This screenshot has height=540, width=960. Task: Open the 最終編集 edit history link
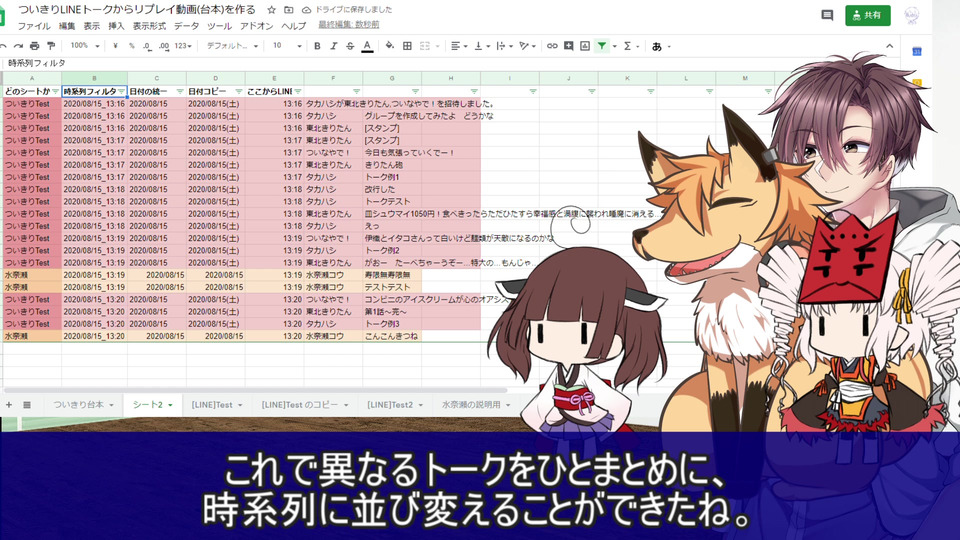(x=349, y=24)
